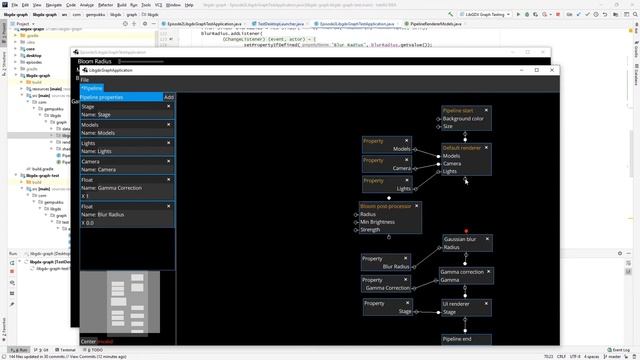Click the Gaussian blur red input connector

click(466, 231)
